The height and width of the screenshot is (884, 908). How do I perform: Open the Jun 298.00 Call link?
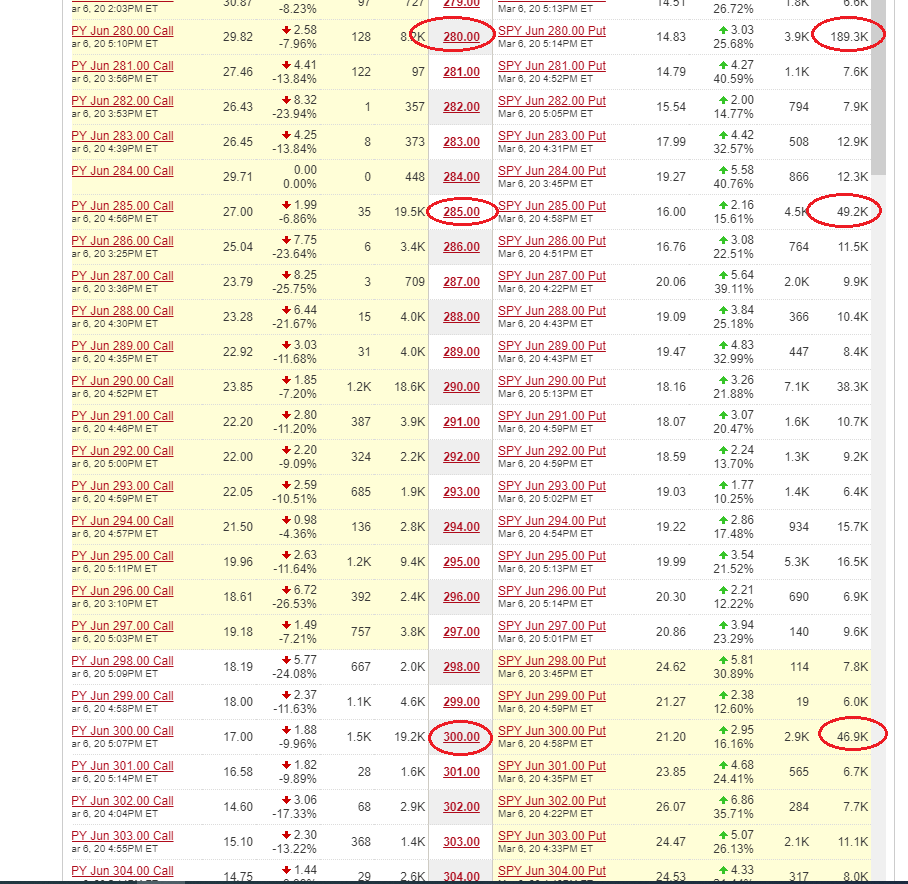click(x=122, y=661)
